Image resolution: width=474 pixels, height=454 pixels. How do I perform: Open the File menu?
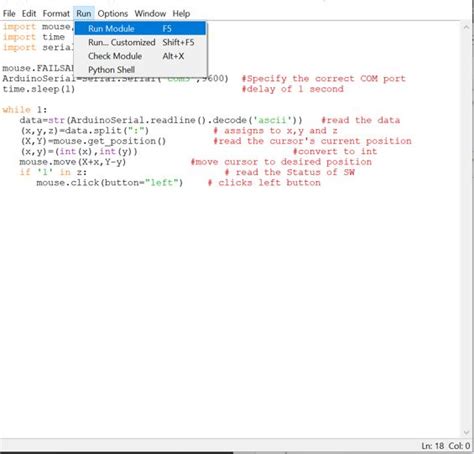9,14
